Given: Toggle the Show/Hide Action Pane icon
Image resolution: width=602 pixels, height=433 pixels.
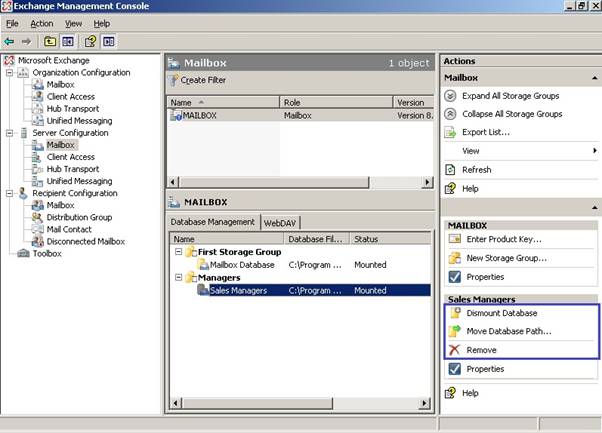Looking at the screenshot, I should pyautogui.click(x=109, y=41).
